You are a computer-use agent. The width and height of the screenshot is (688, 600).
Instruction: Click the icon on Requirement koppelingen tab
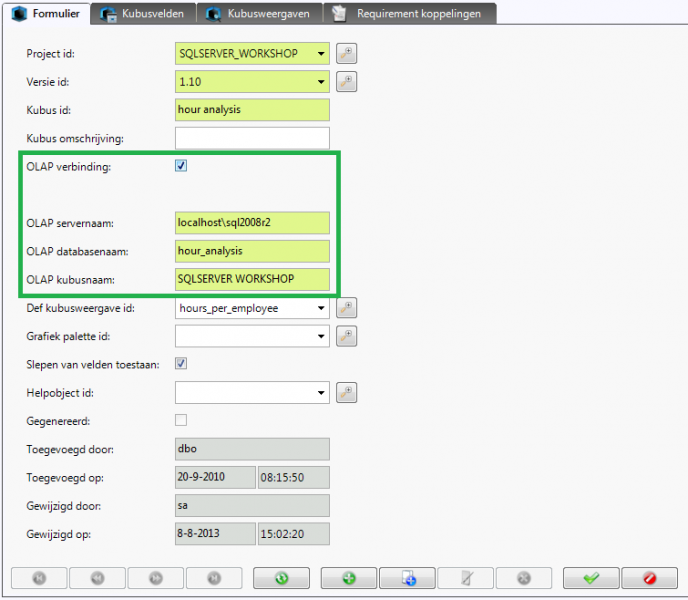pyautogui.click(x=339, y=14)
